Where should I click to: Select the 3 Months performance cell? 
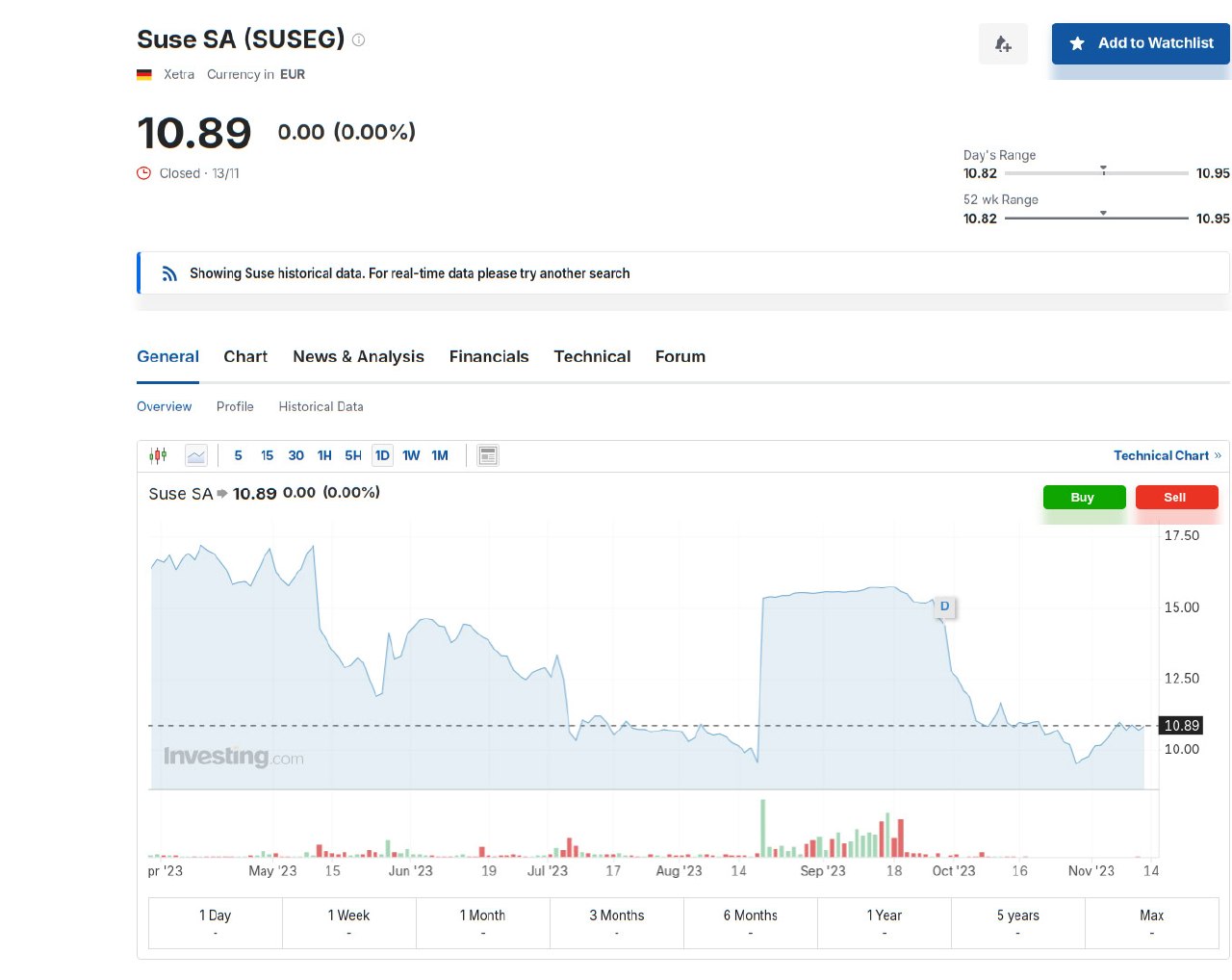click(x=616, y=922)
